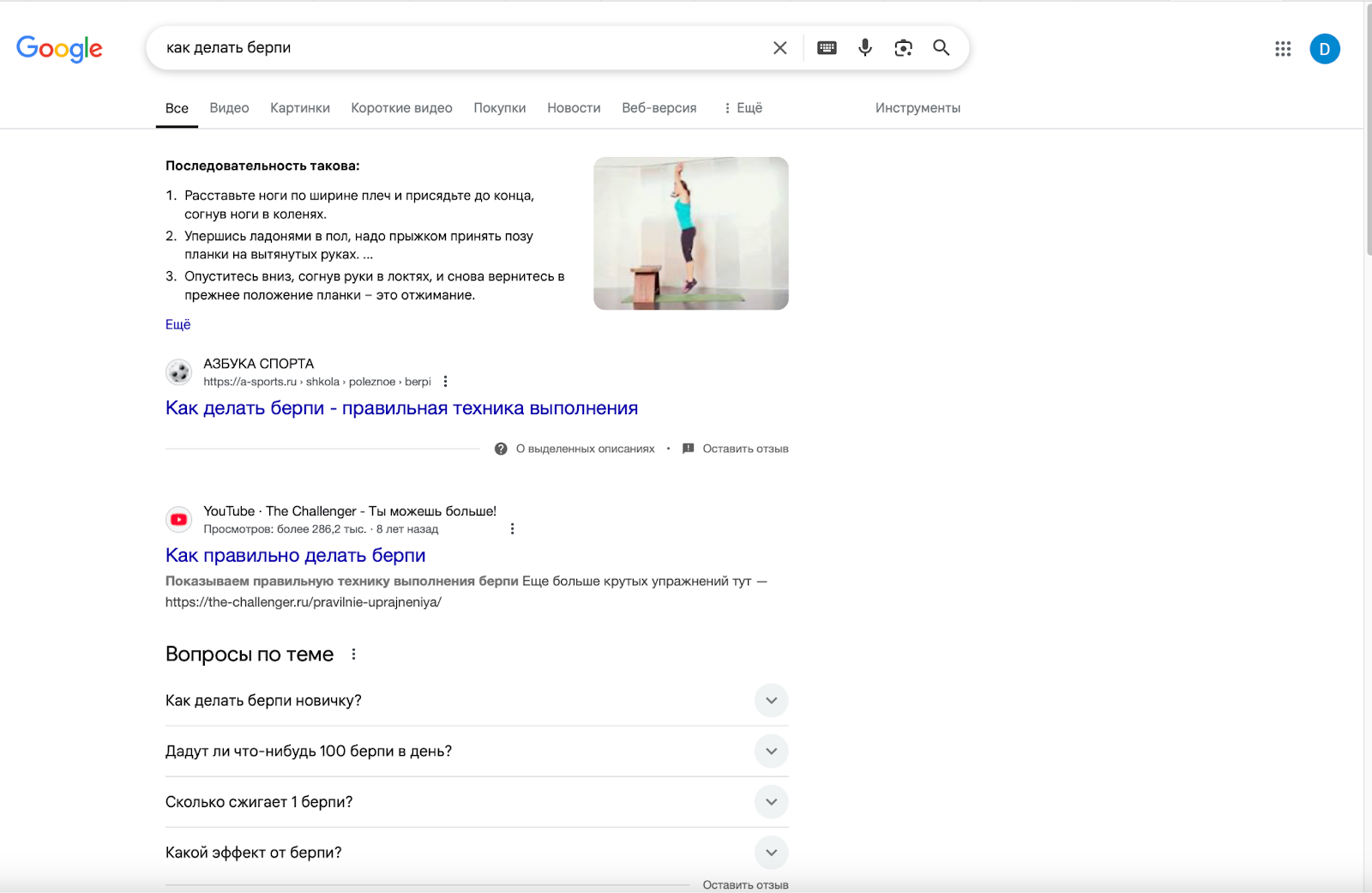Viewport: 1372px width, 893px height.
Task: Open options beside Вопросы по теме heading
Action: [353, 655]
